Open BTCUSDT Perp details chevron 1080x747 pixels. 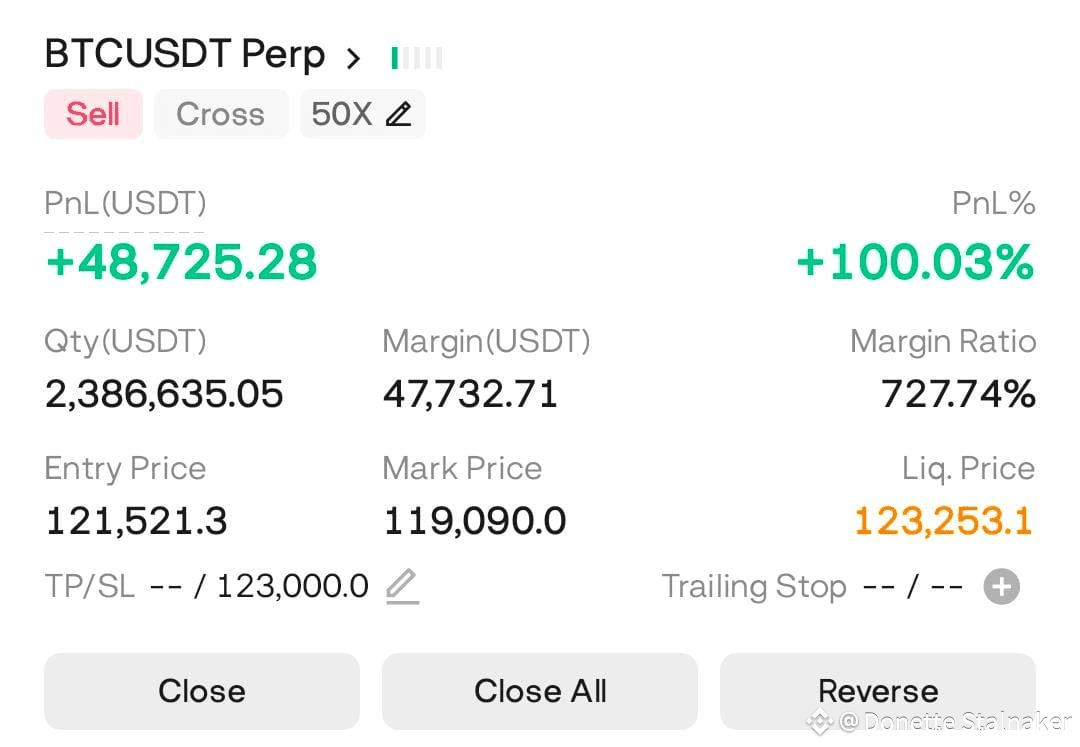coord(352,58)
